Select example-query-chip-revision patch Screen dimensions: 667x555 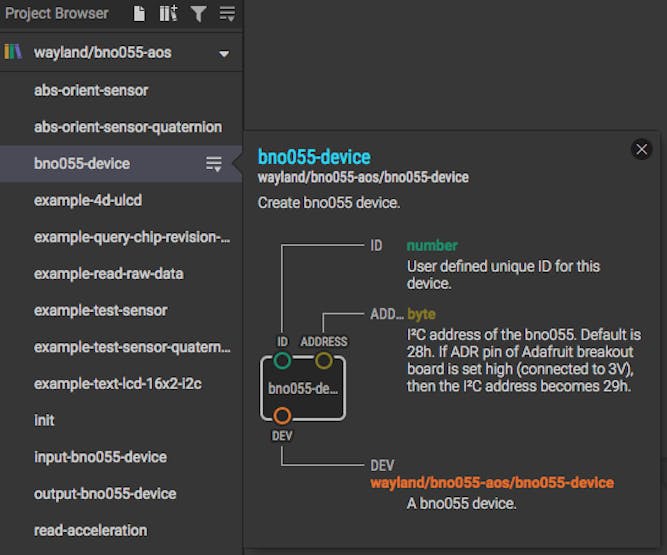click(121, 237)
